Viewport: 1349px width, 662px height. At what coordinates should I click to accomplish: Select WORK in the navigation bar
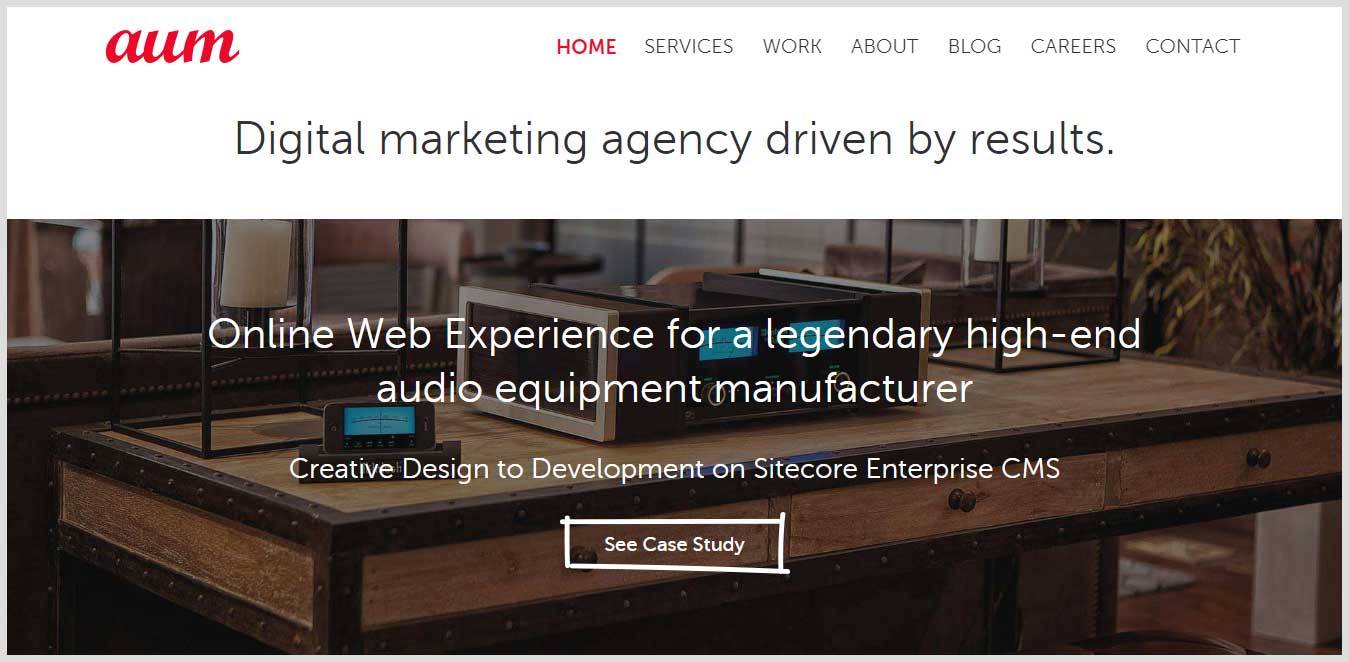point(792,46)
